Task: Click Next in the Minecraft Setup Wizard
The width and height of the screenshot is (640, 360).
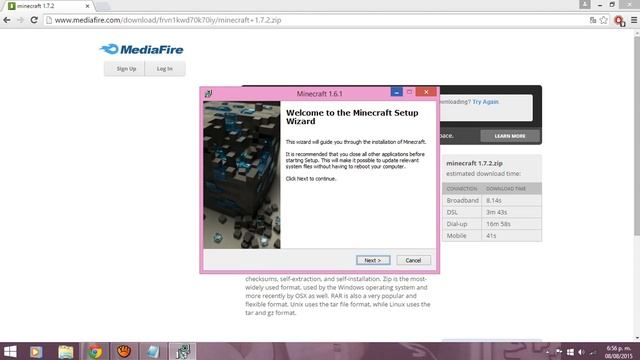Action: coord(373,260)
